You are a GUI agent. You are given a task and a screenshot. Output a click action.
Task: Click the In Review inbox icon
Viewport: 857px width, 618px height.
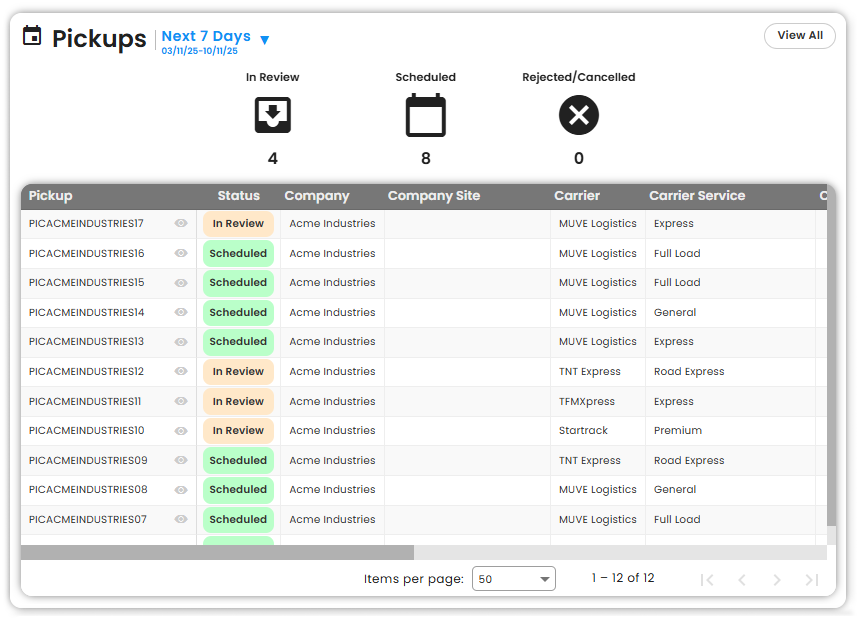pos(272,116)
